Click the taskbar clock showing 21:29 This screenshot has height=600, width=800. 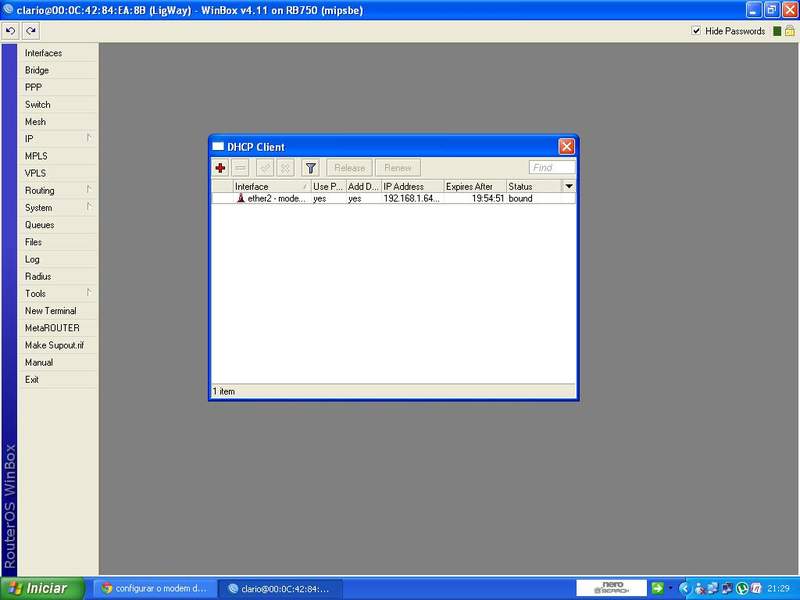(779, 588)
